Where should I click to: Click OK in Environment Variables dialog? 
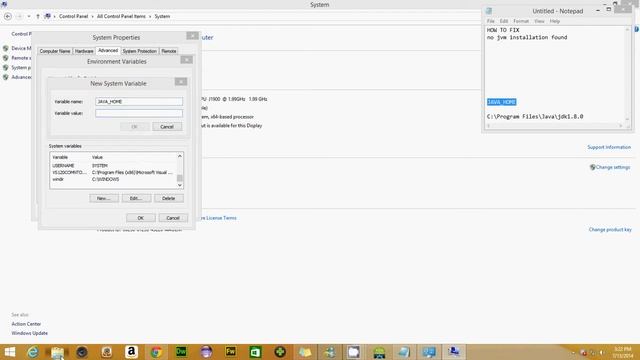[140, 218]
